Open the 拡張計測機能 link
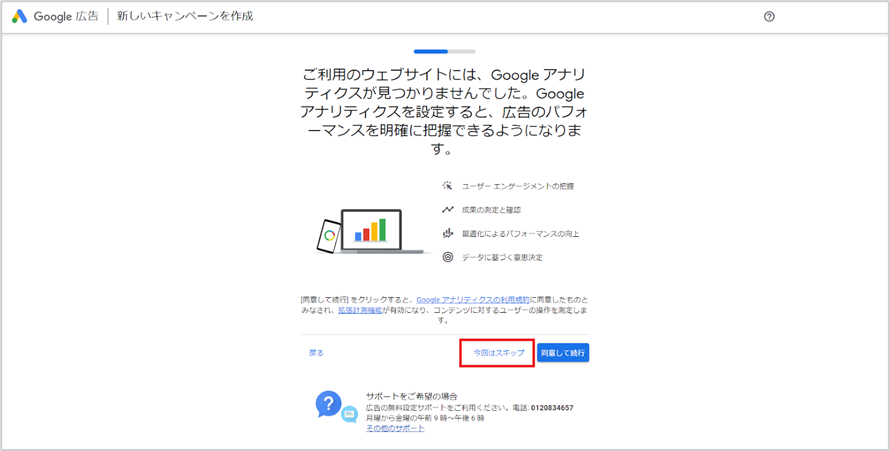 click(361, 310)
